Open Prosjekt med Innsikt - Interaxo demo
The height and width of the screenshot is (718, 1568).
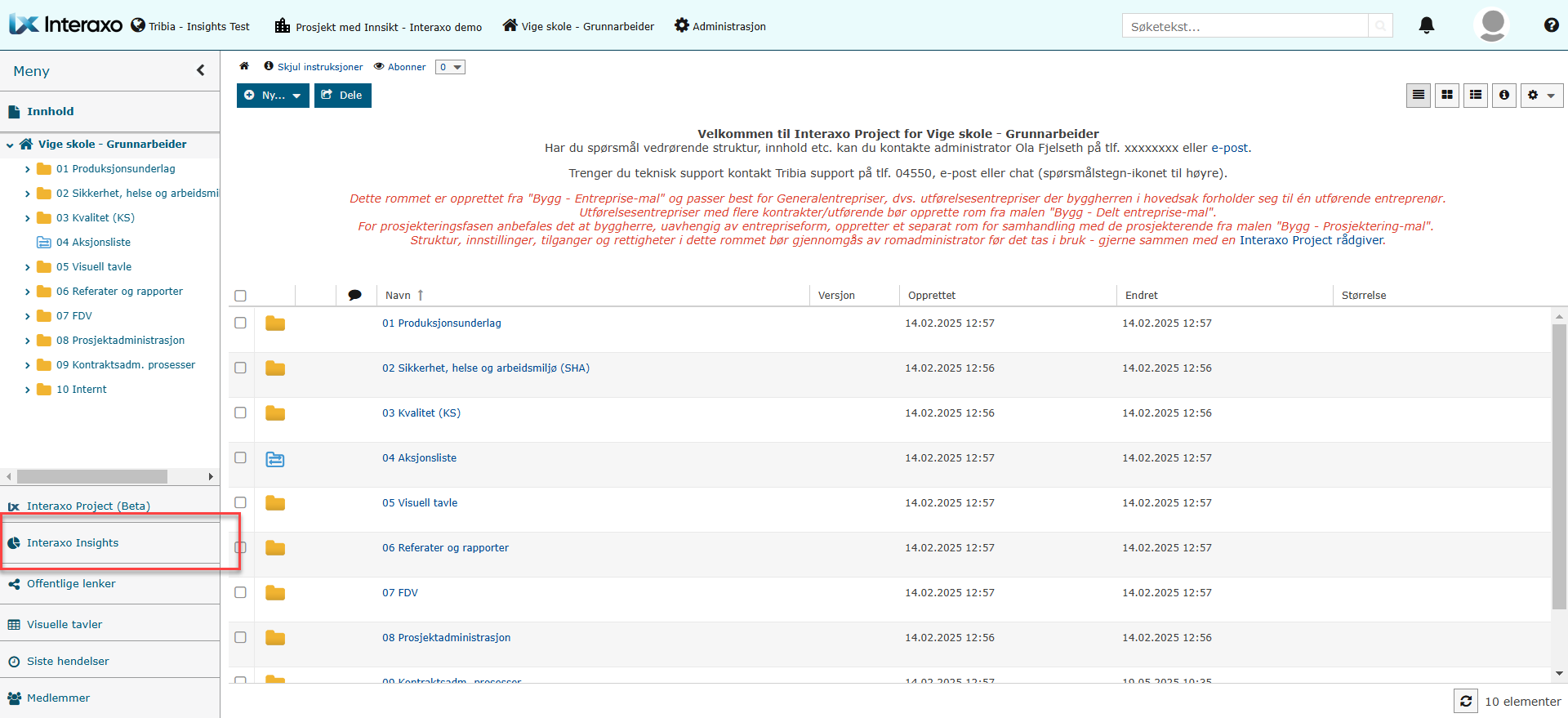tap(378, 26)
